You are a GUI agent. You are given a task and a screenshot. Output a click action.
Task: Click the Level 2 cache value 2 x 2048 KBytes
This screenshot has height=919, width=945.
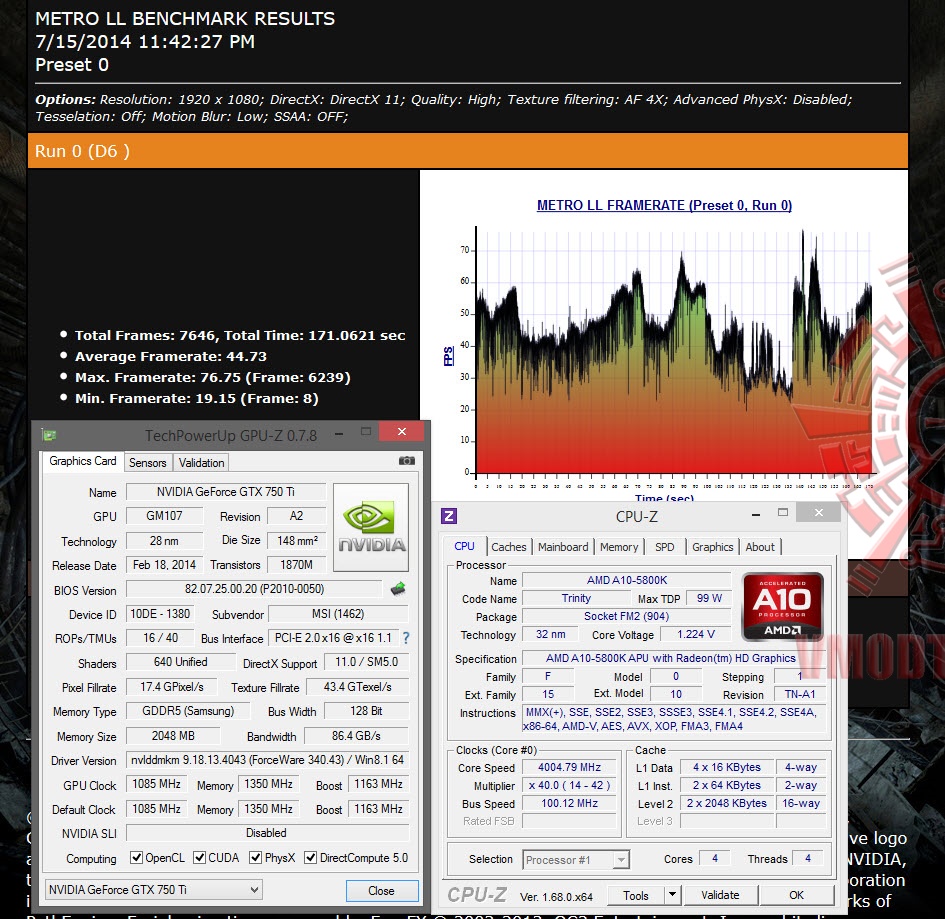tap(727, 803)
